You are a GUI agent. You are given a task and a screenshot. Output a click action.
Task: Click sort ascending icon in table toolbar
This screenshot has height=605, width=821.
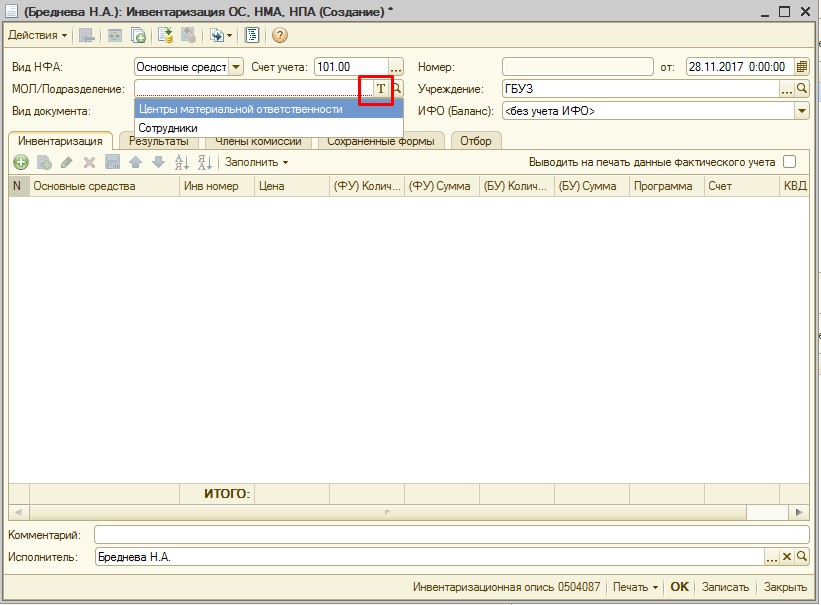coord(181,162)
